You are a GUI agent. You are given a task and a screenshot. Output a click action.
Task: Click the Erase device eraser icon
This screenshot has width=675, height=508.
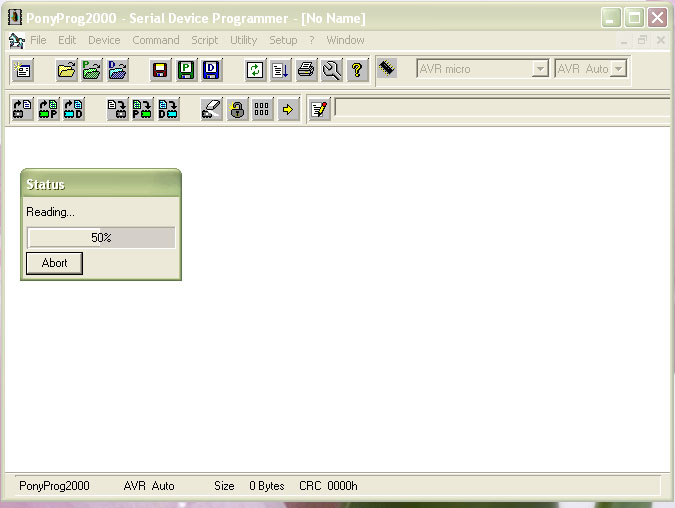(x=211, y=109)
